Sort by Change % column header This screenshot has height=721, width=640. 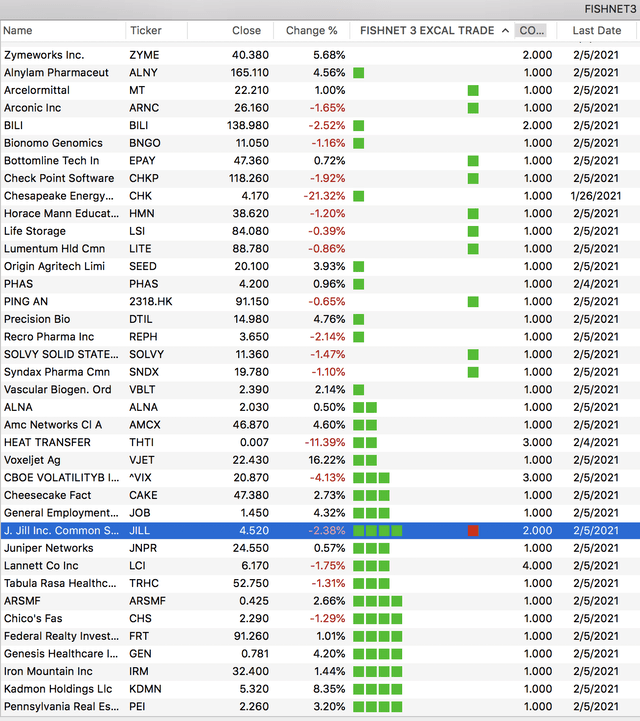coord(311,31)
